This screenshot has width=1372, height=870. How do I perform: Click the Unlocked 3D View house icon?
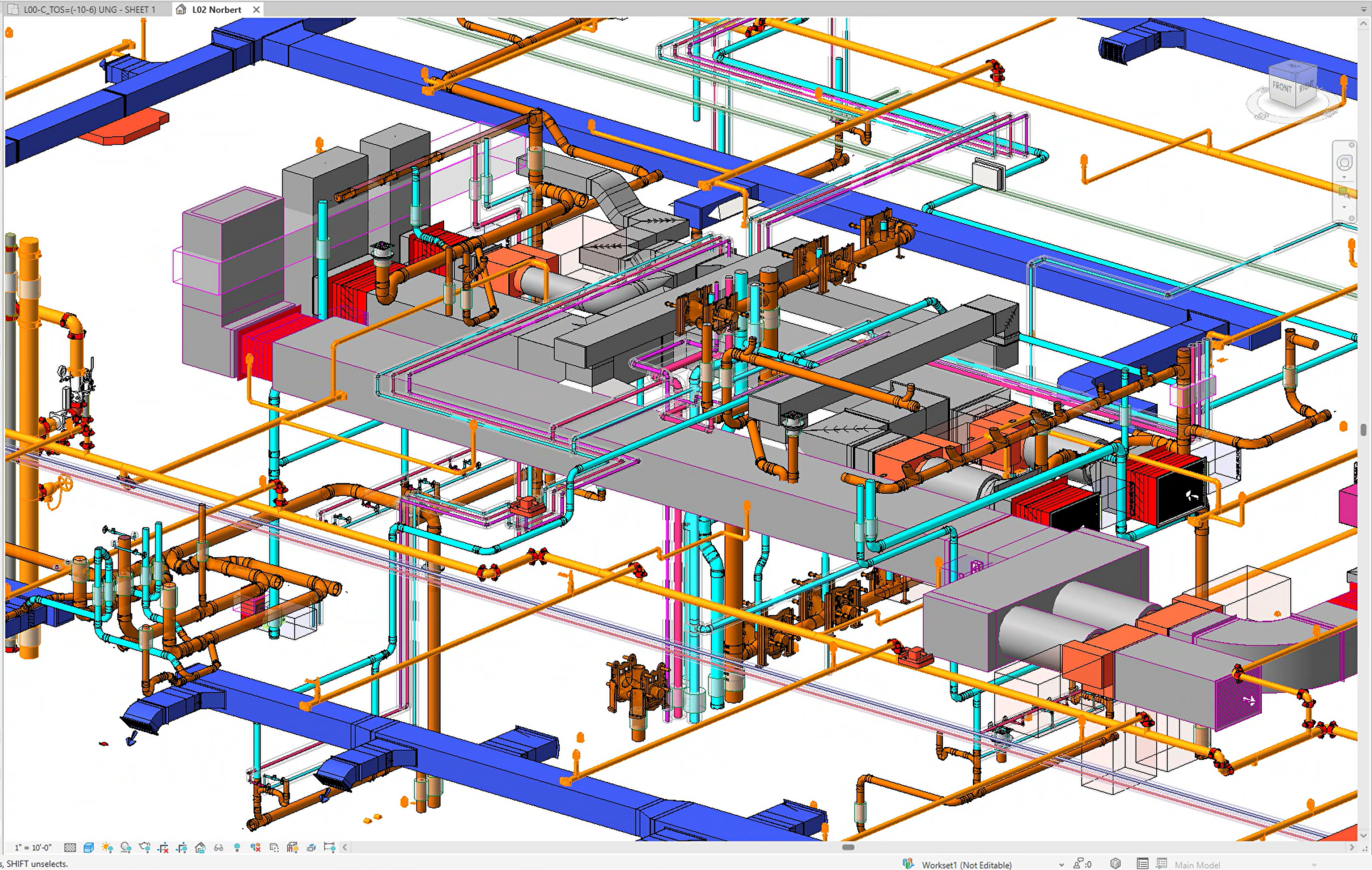(x=200, y=848)
